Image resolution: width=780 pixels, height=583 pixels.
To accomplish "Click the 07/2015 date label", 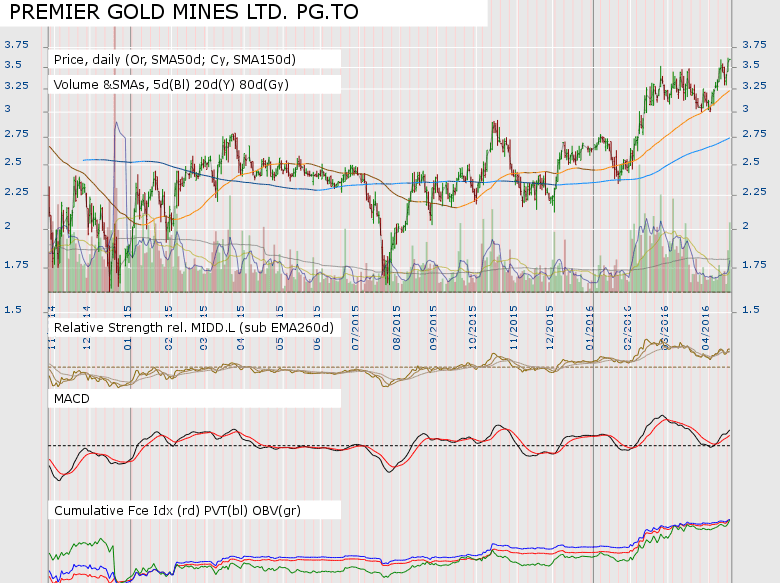I will pyautogui.click(x=355, y=328).
